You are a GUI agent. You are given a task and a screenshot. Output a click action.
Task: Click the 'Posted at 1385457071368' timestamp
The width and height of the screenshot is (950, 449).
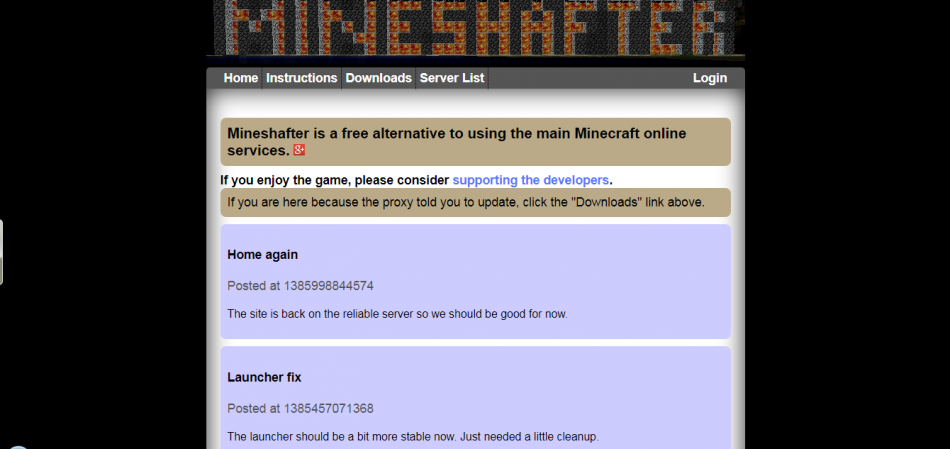[301, 408]
